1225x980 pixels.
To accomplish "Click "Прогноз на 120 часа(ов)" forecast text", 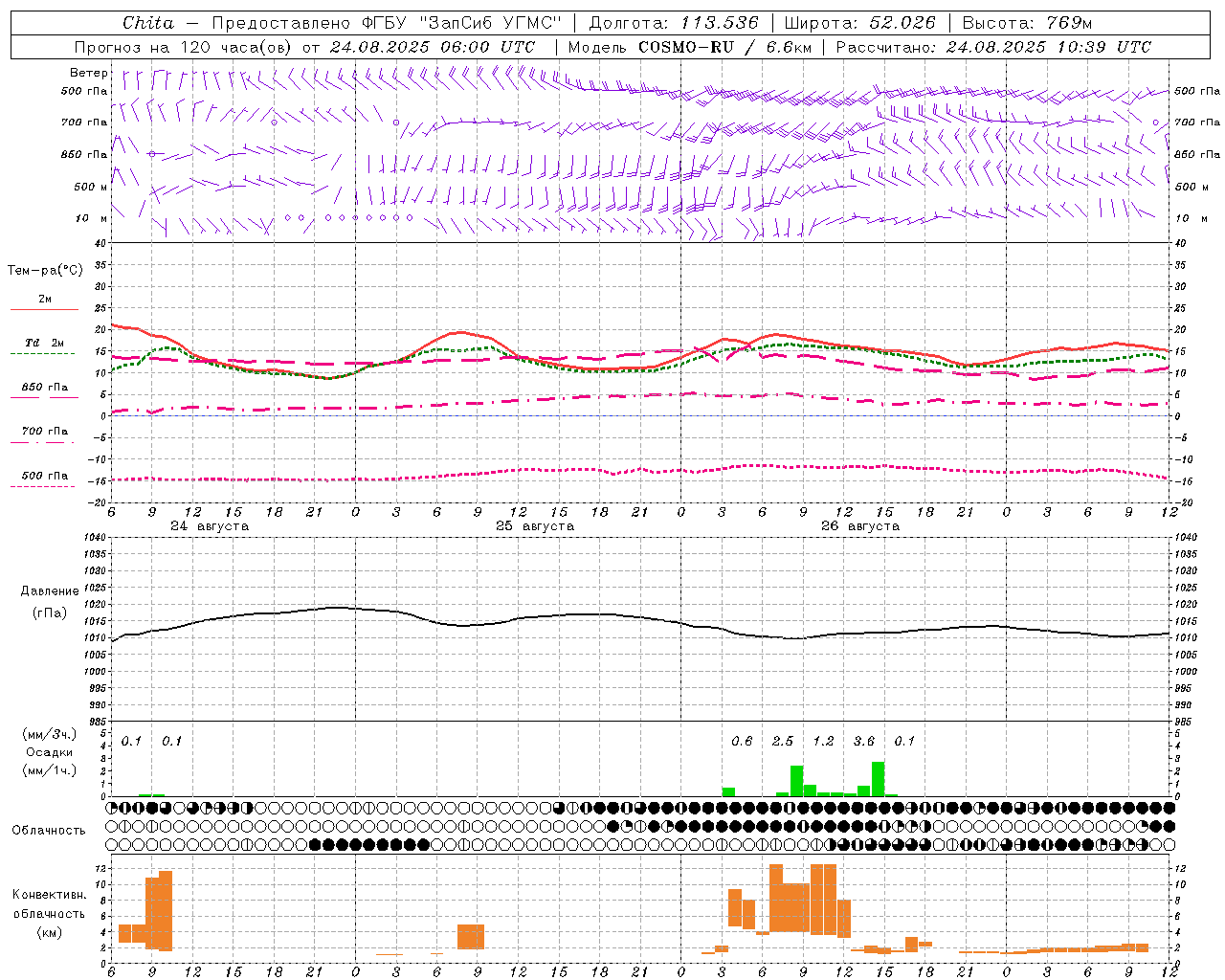I will 184,47.
